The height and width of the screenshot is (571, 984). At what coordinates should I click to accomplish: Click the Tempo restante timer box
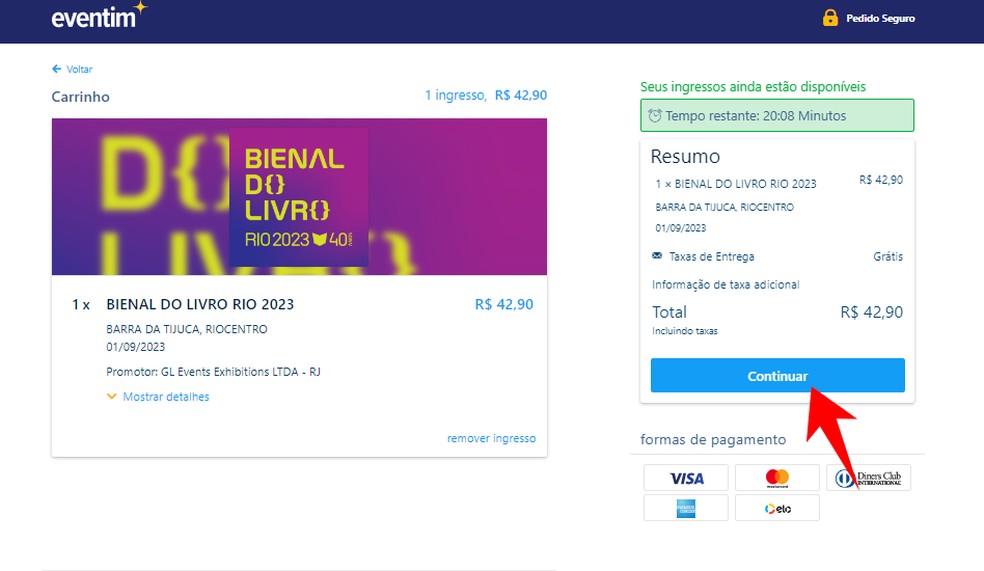[x=777, y=115]
